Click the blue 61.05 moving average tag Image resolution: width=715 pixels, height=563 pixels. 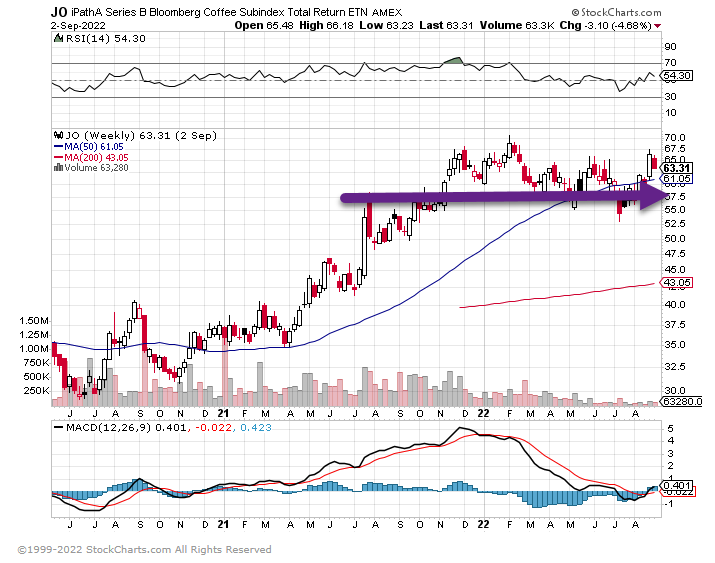677,179
